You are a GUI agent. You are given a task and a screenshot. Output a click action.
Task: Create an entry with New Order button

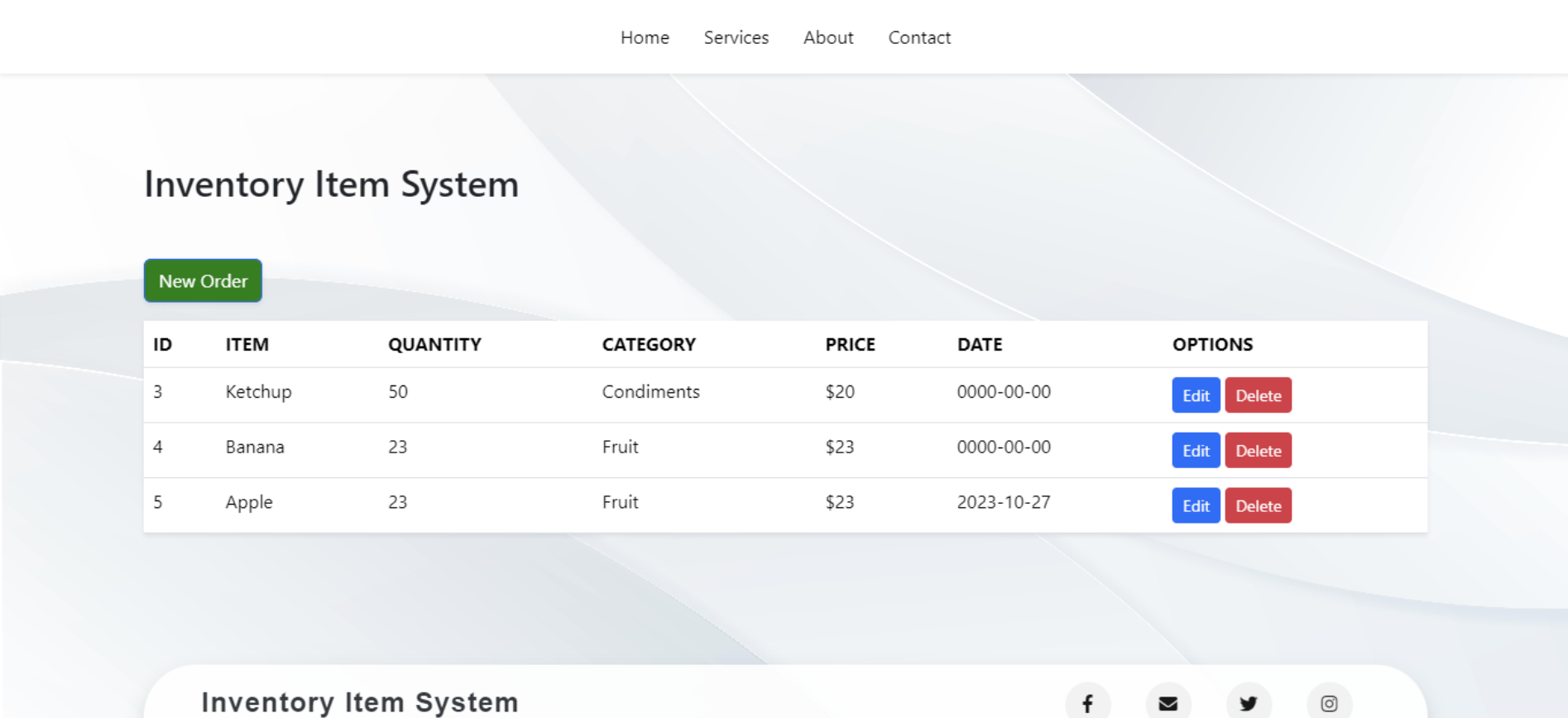click(x=203, y=281)
